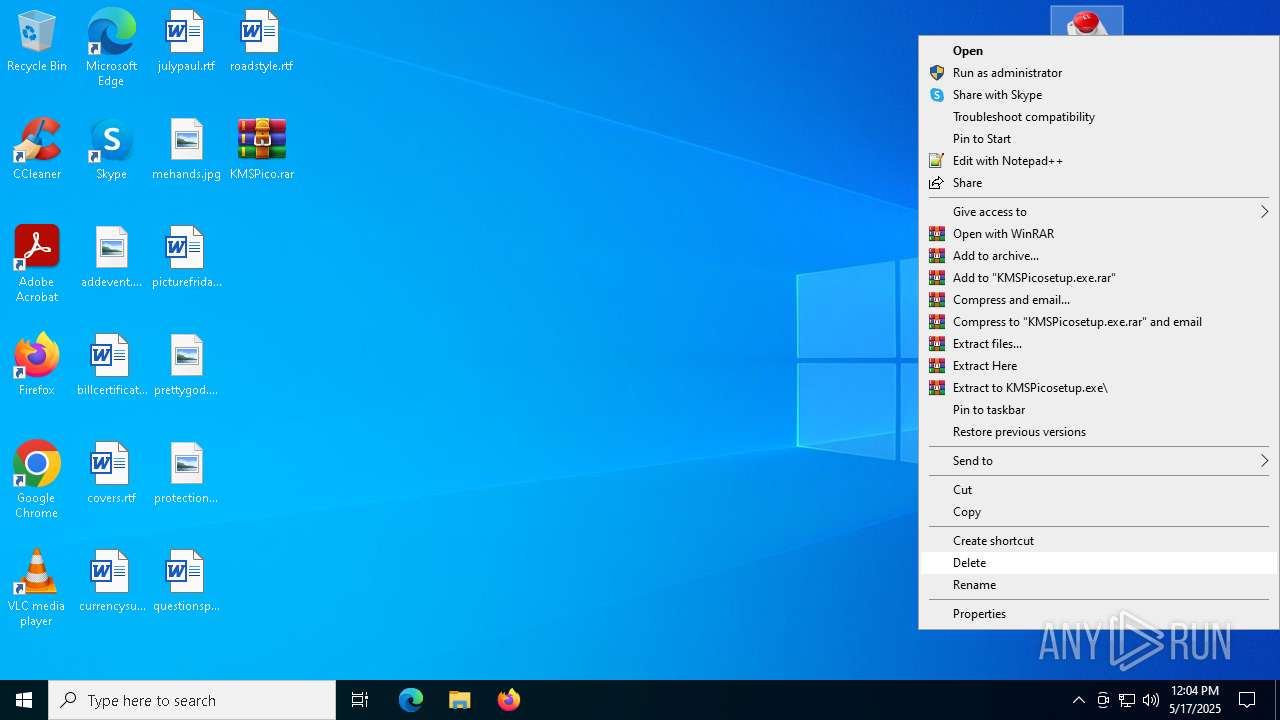Select the addevent image file icon
Image resolution: width=1280 pixels, height=720 pixels.
point(111,258)
